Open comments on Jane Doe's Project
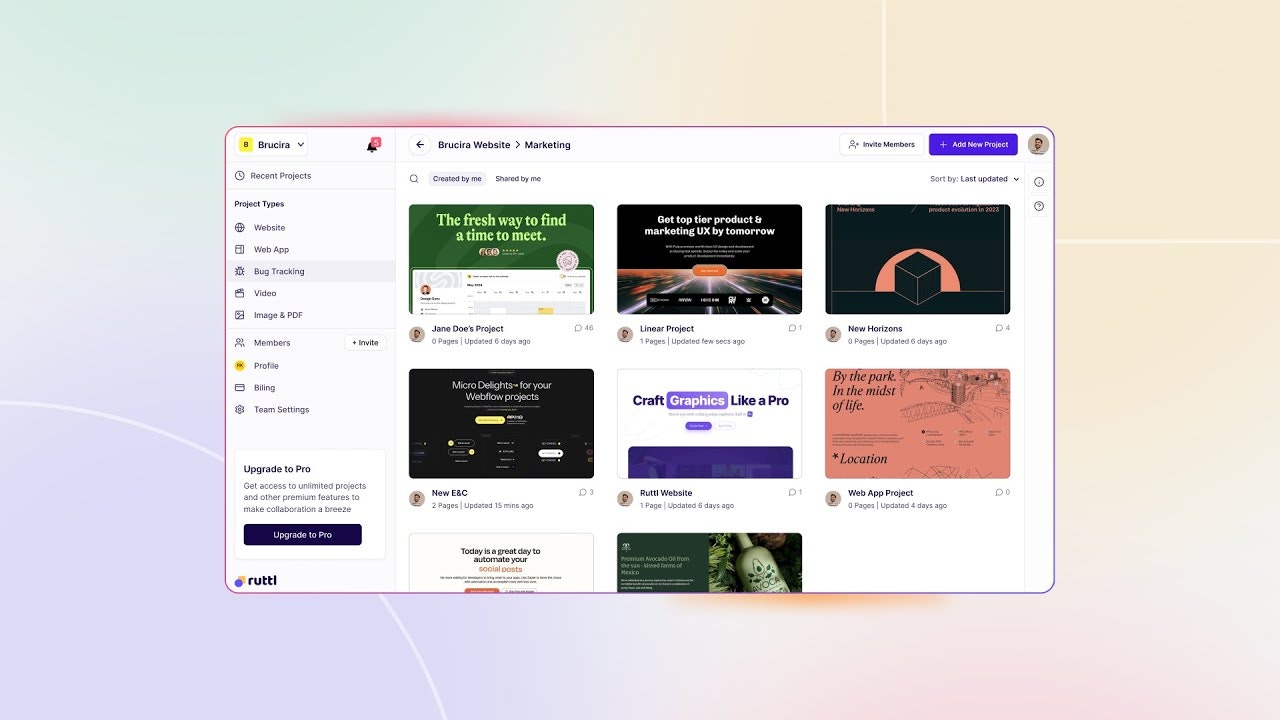This screenshot has width=1280, height=720. point(582,328)
